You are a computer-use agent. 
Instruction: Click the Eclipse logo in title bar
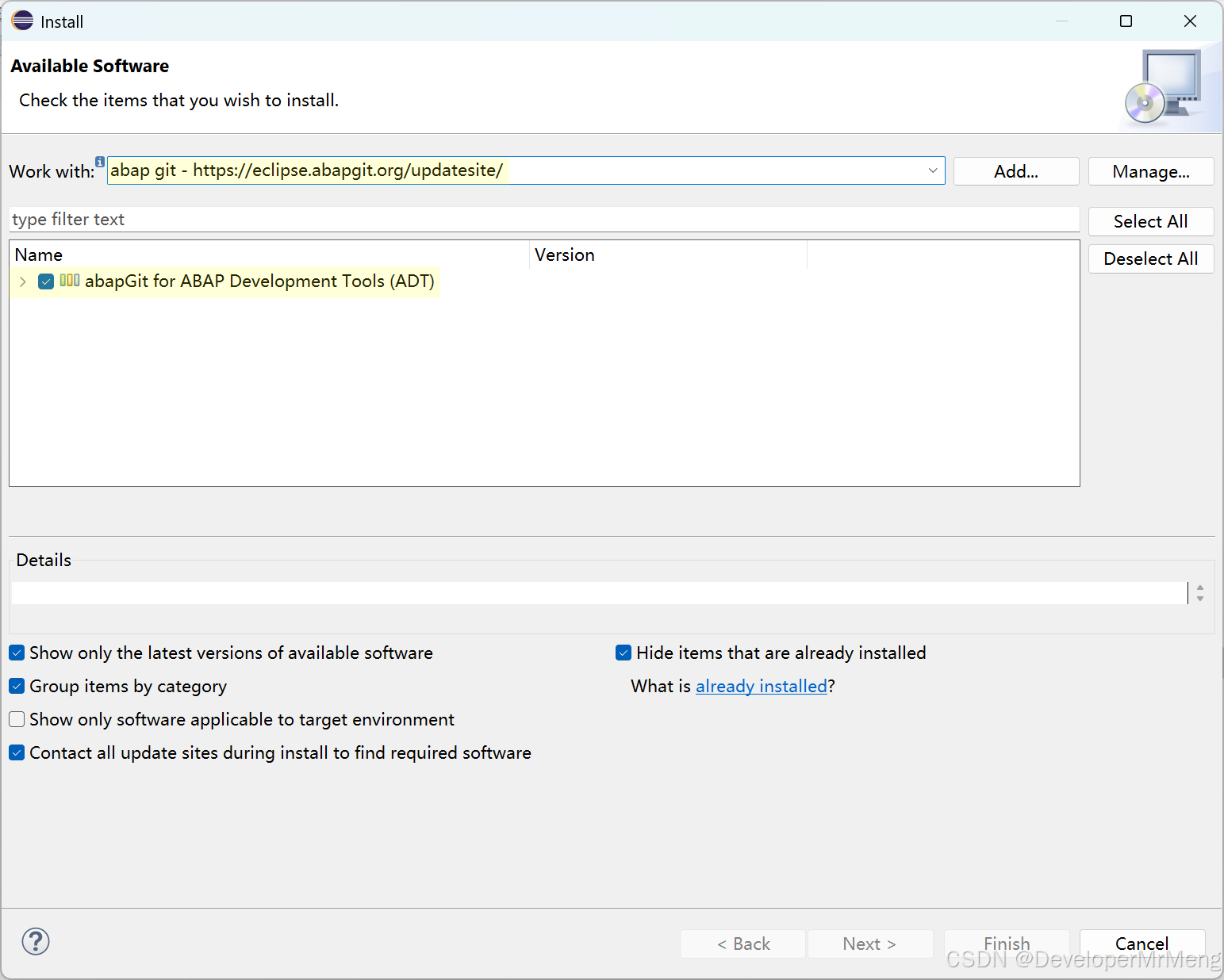coord(22,21)
